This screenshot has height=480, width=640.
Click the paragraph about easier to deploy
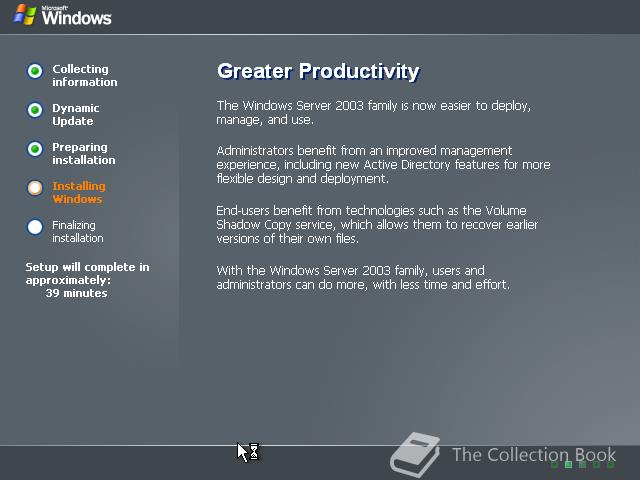coord(373,113)
